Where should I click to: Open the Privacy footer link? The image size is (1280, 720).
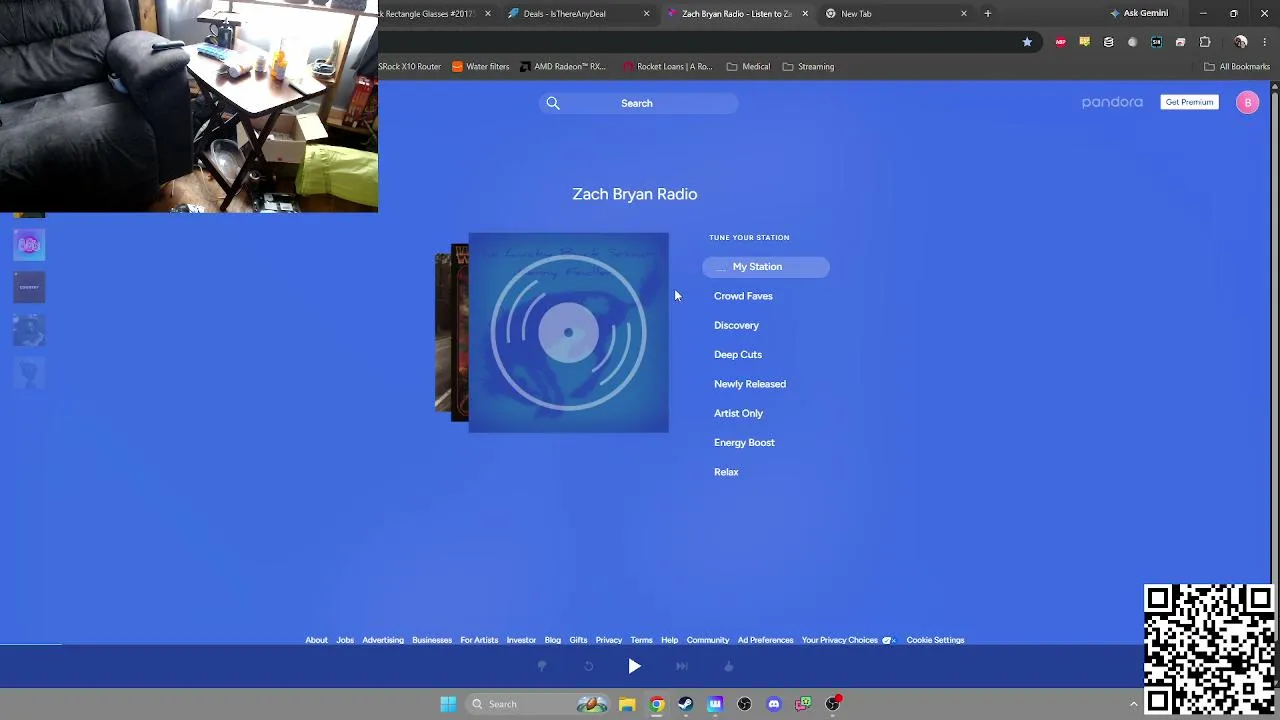(x=609, y=640)
